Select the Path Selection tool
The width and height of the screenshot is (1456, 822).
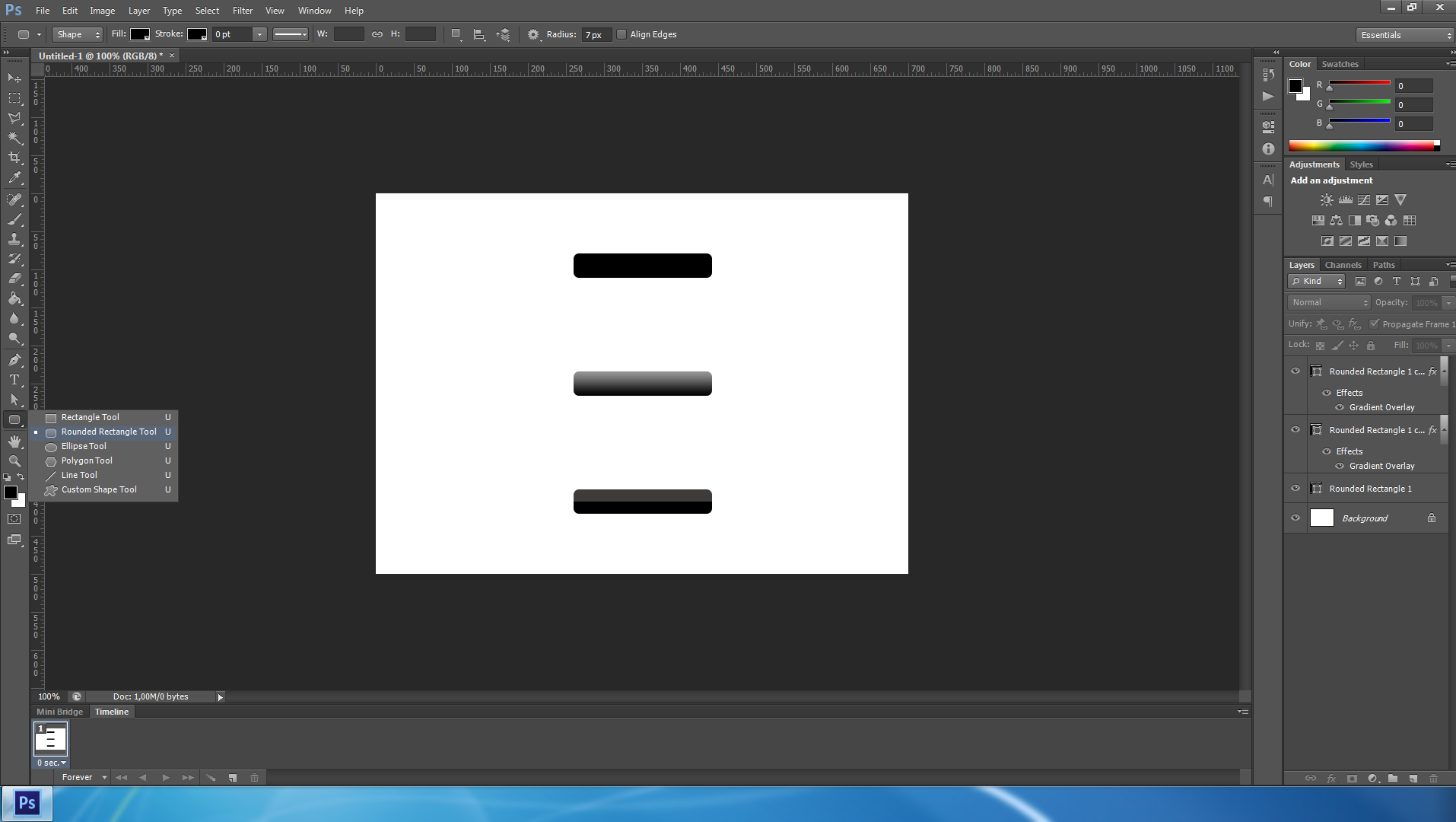tap(14, 399)
